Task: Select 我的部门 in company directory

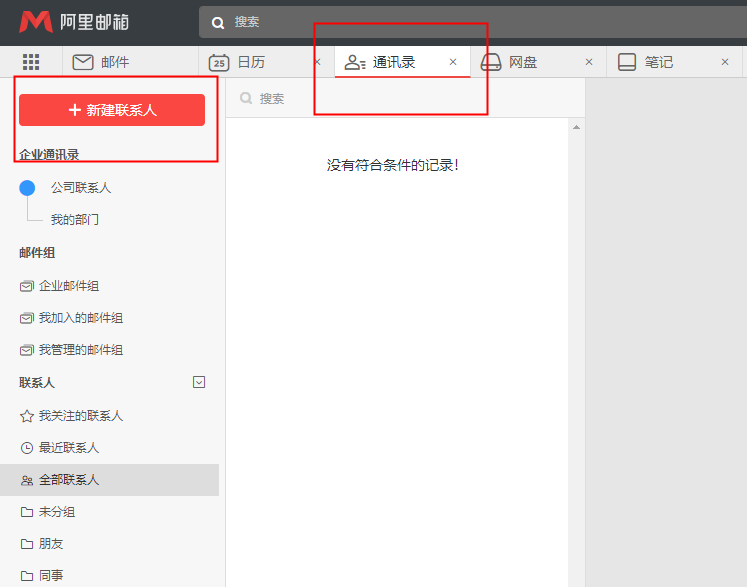Action: coord(75,220)
